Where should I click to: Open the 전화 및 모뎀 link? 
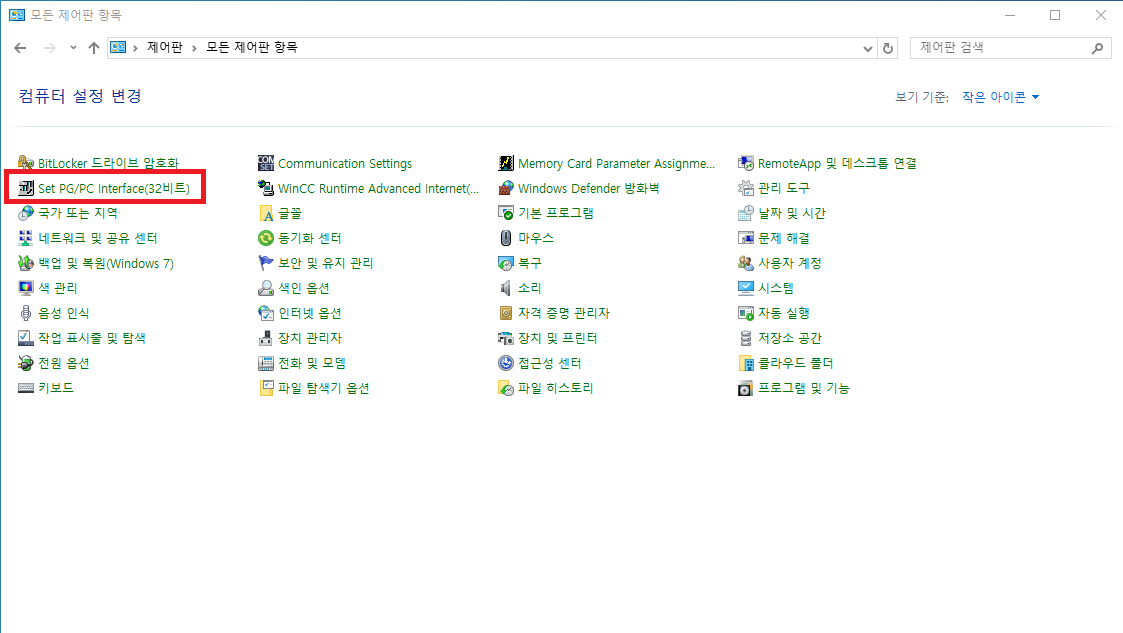[312, 363]
